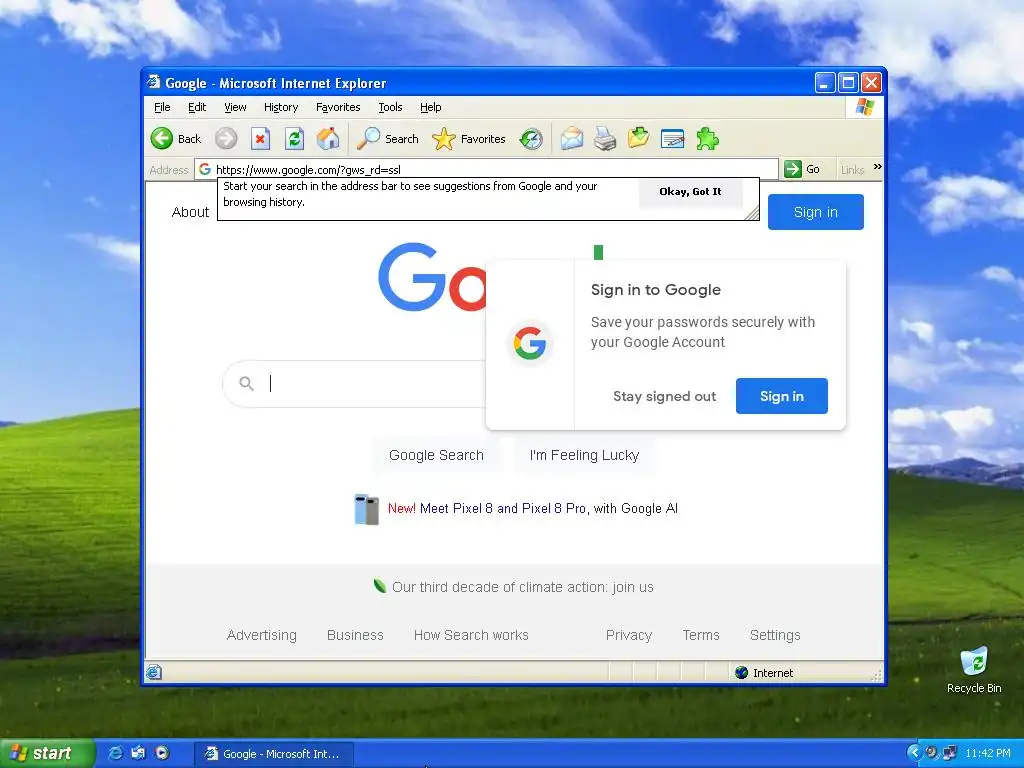Open the Edit menu
The image size is (1024, 768).
197,107
